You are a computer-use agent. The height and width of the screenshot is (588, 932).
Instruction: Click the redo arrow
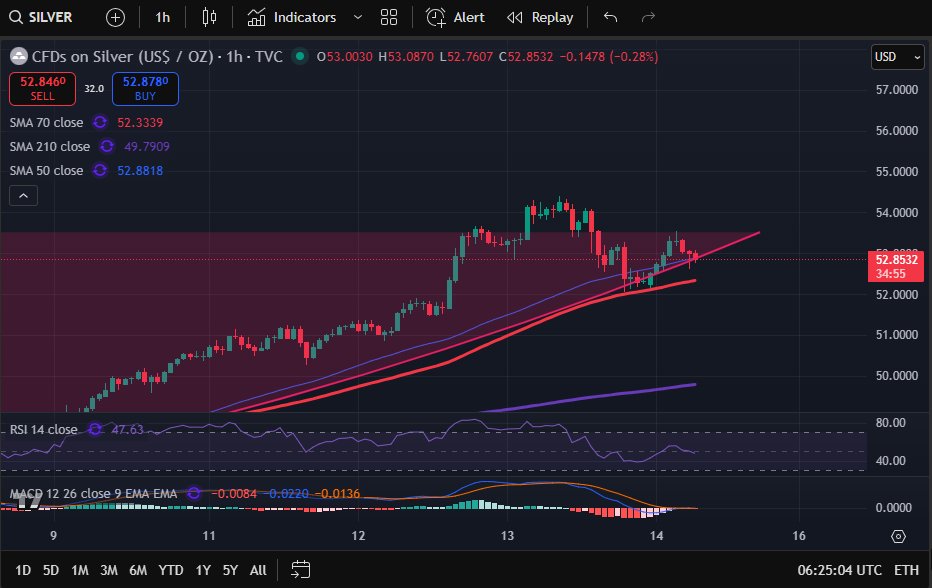648,17
